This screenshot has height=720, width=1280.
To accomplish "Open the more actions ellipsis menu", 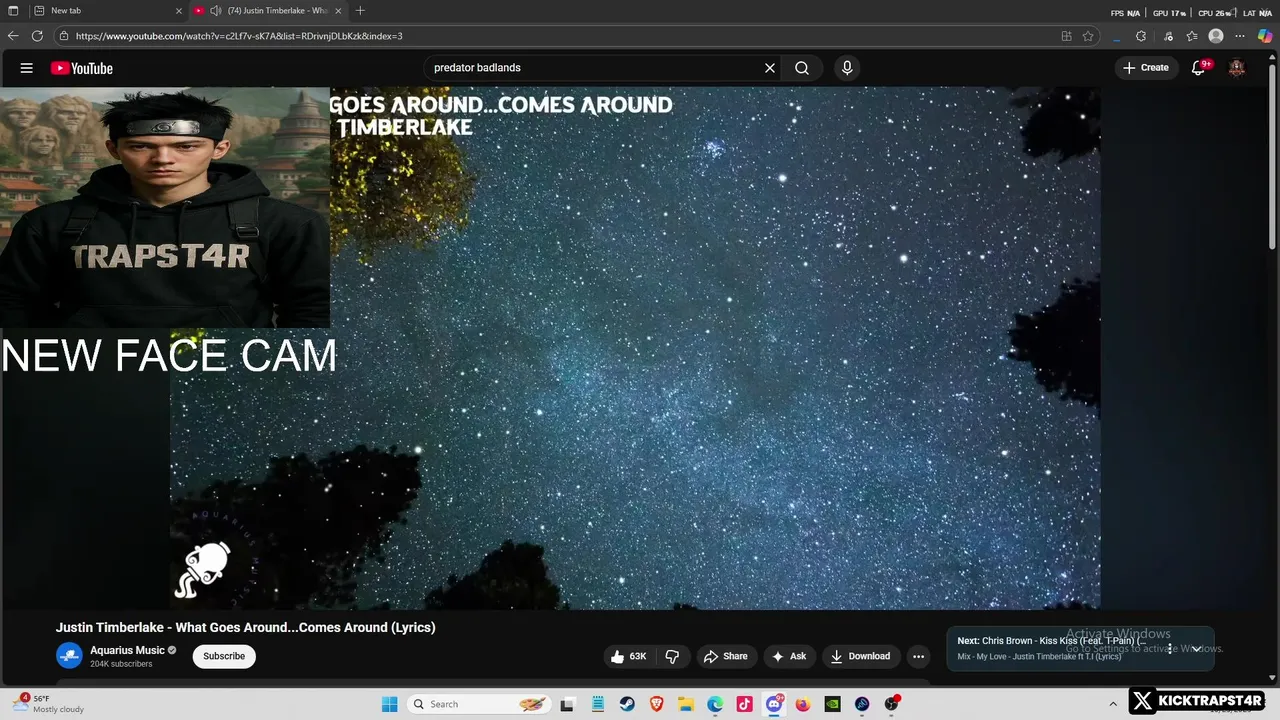I will tap(918, 656).
